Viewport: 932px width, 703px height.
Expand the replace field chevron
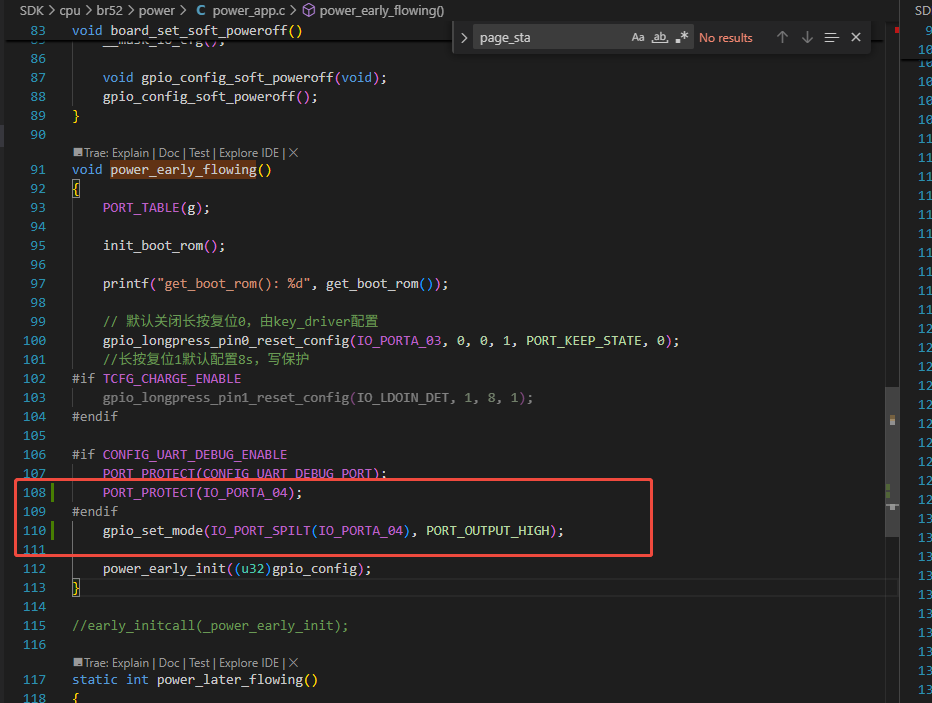464,37
